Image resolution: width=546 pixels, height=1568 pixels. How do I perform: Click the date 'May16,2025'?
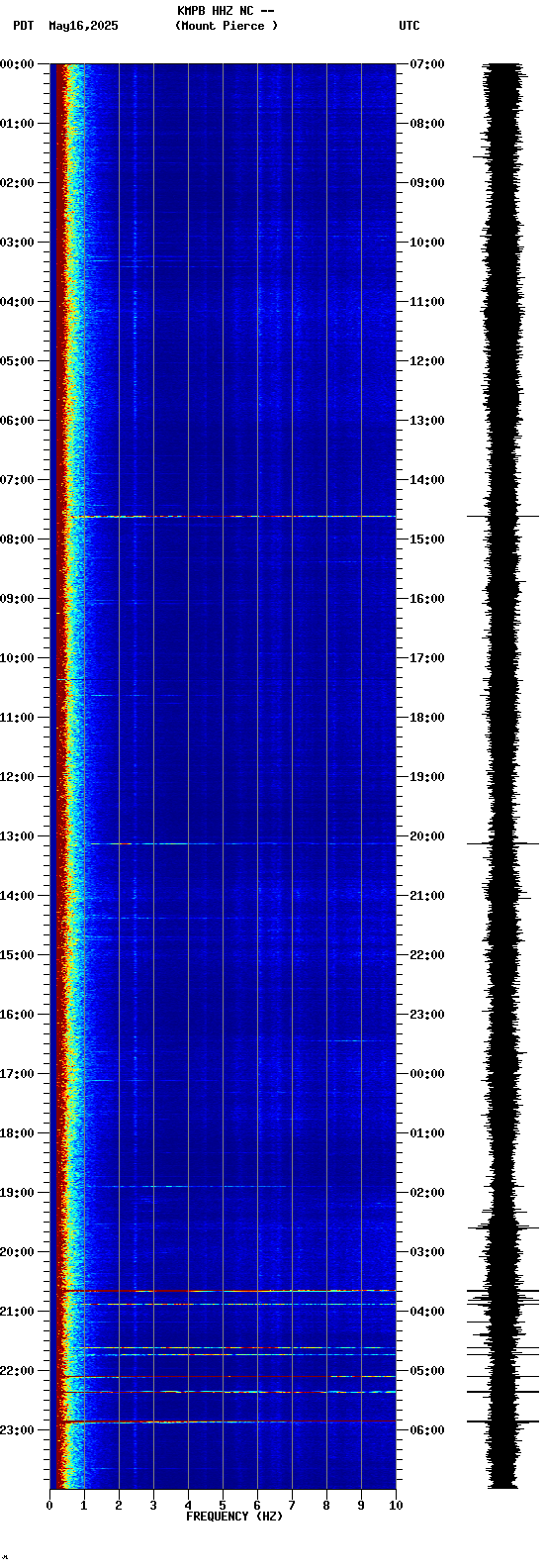(x=83, y=26)
